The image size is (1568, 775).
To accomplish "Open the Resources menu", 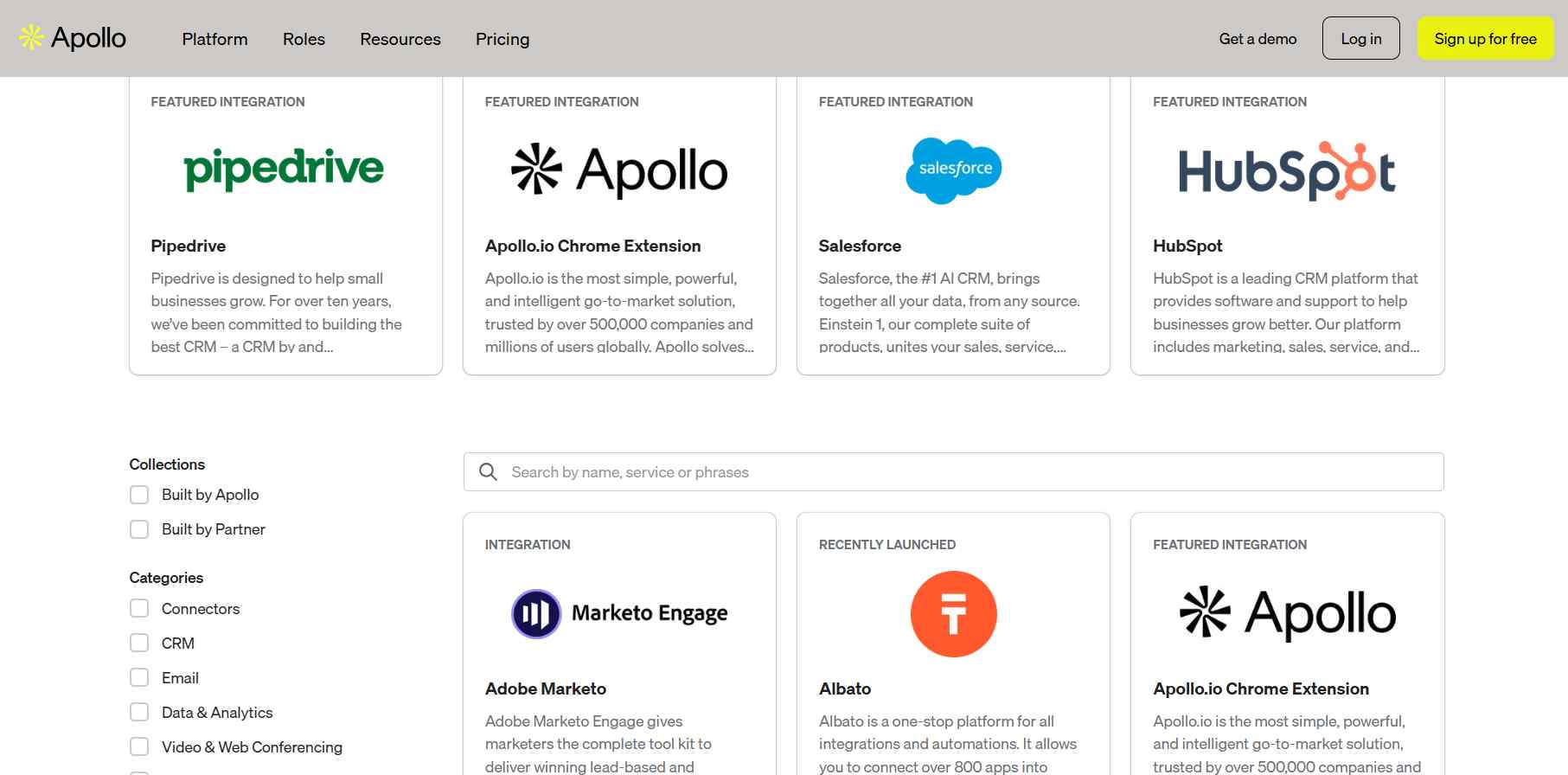I will coord(400,39).
